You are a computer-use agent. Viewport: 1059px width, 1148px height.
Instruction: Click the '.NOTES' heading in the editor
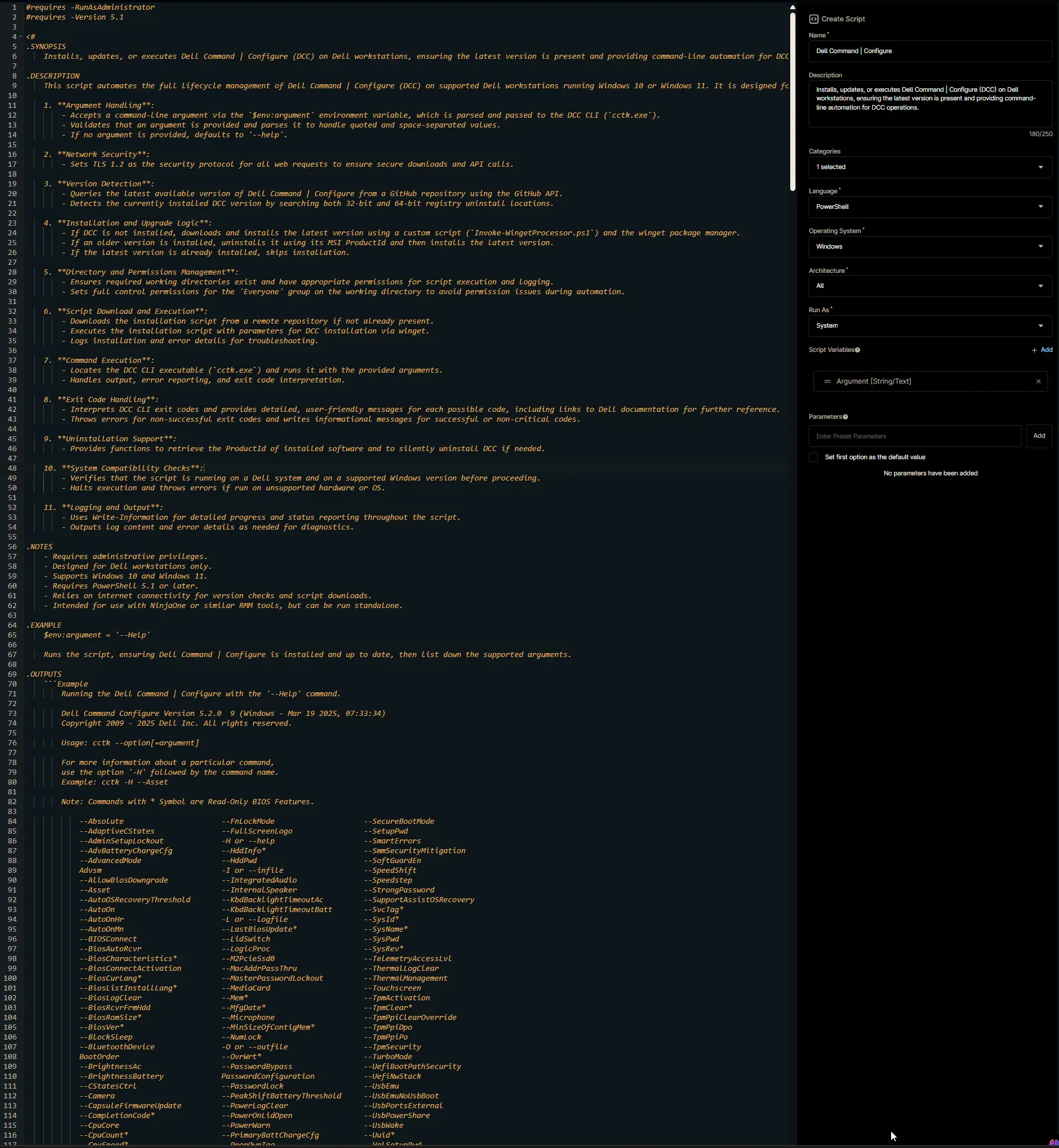(x=39, y=547)
